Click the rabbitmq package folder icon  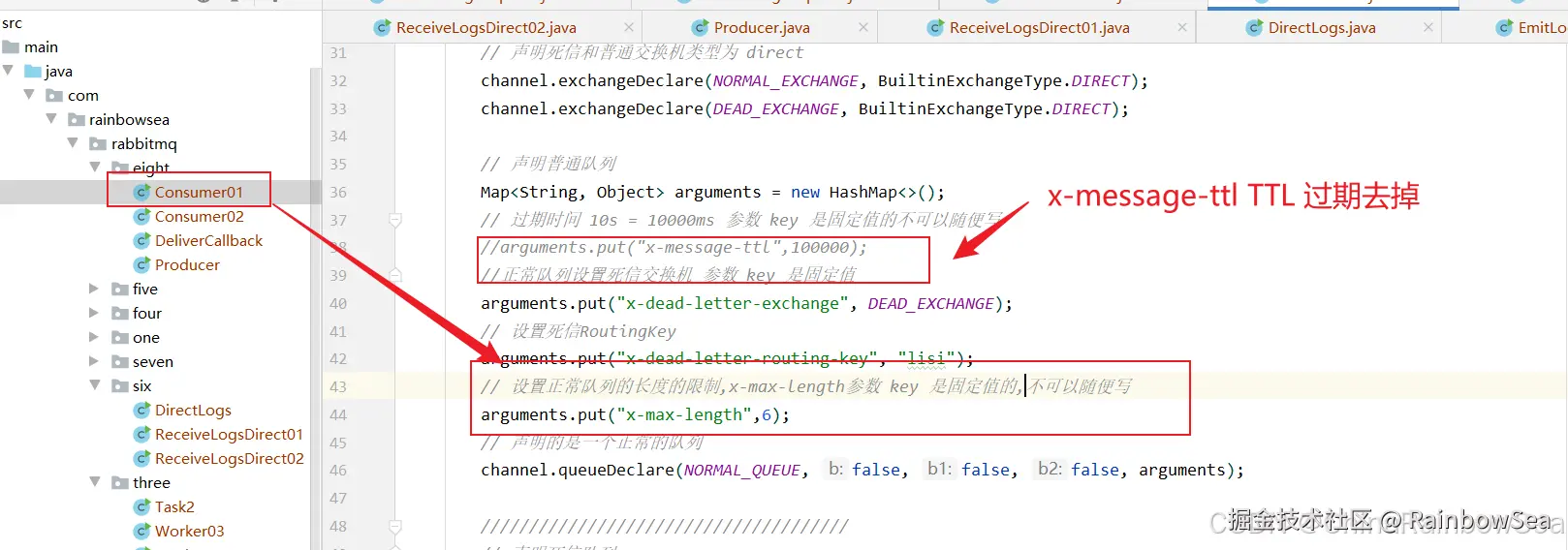pos(98,143)
